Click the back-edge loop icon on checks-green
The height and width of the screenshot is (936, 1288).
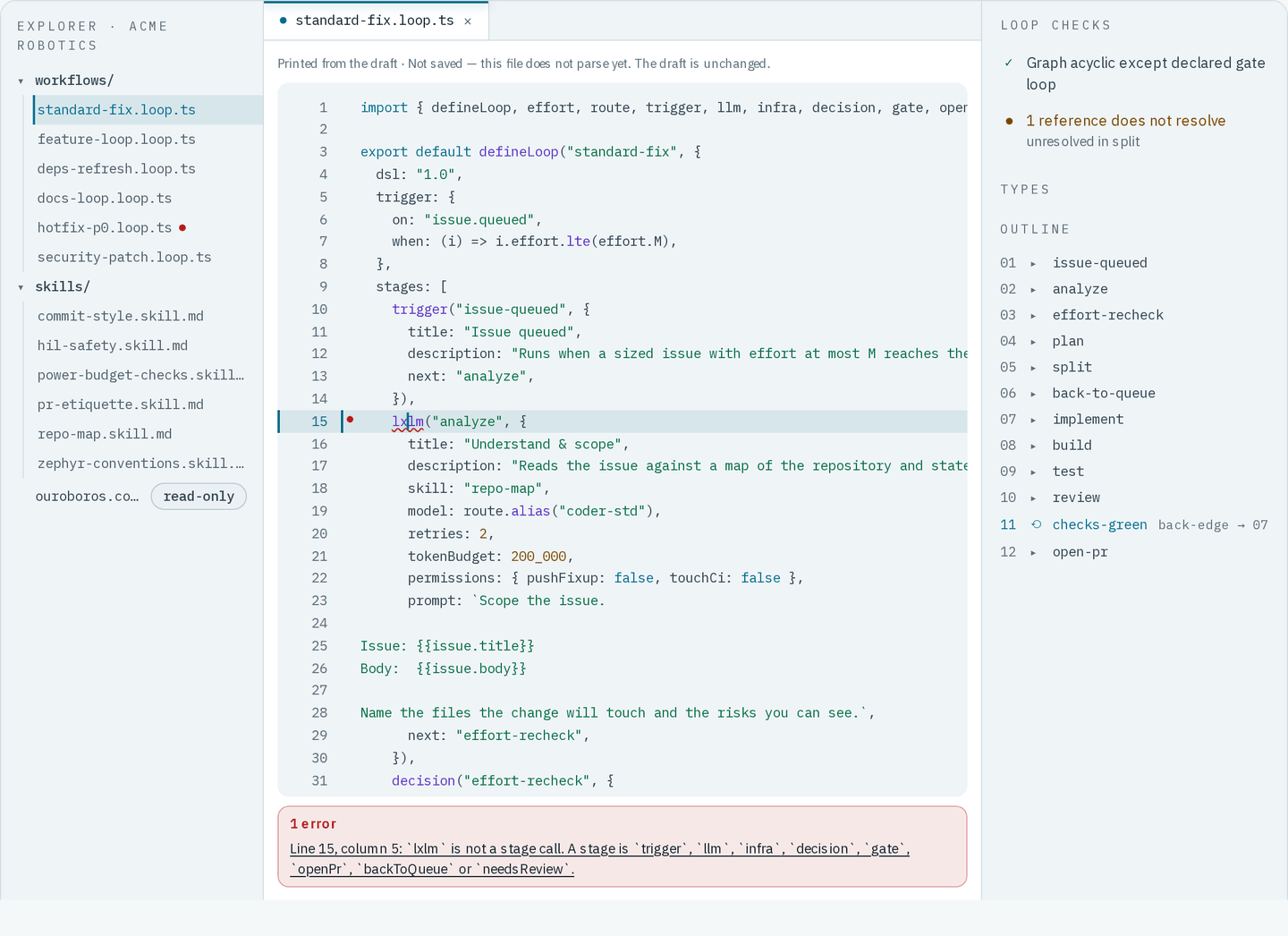(1036, 524)
